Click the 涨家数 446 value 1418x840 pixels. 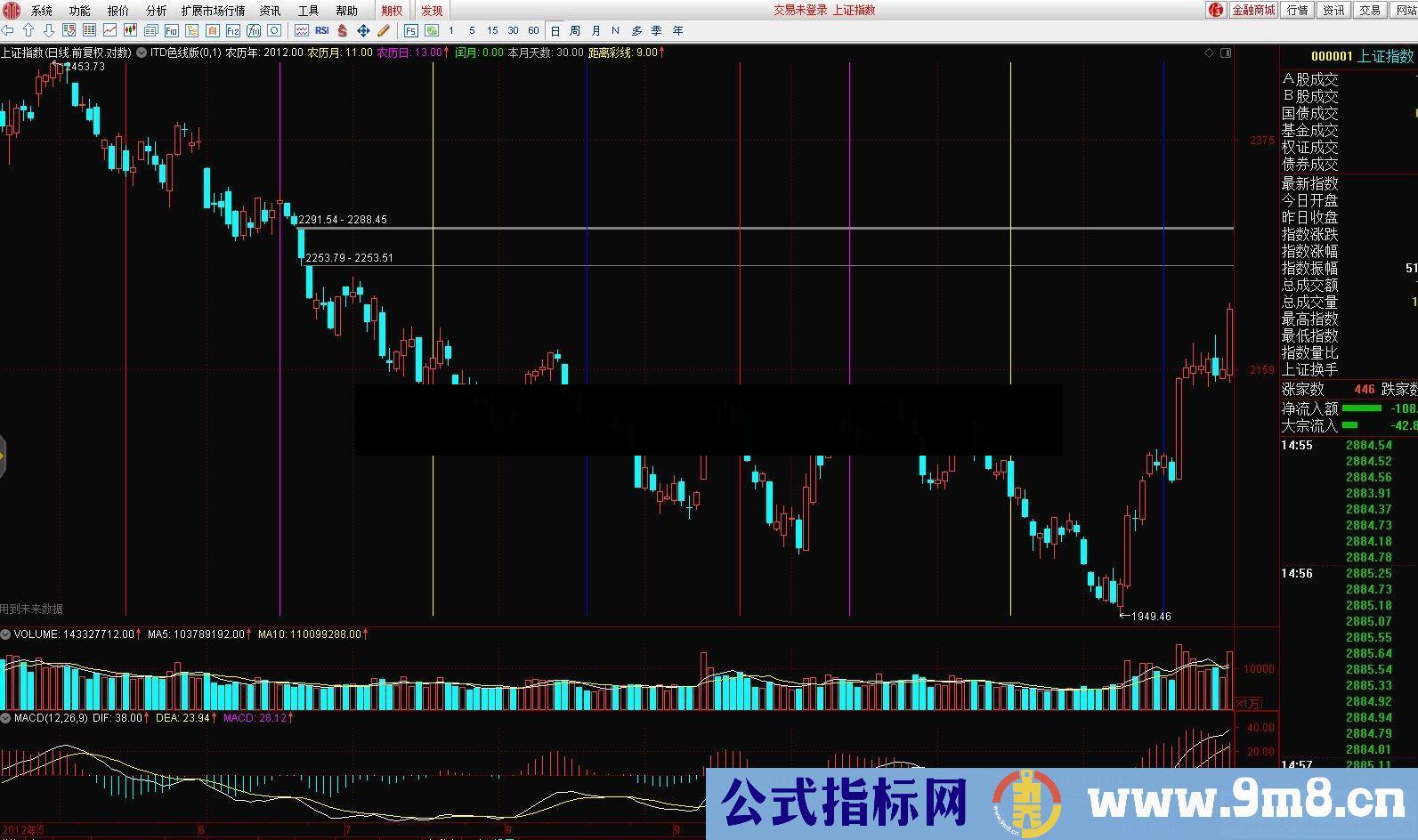[1365, 389]
